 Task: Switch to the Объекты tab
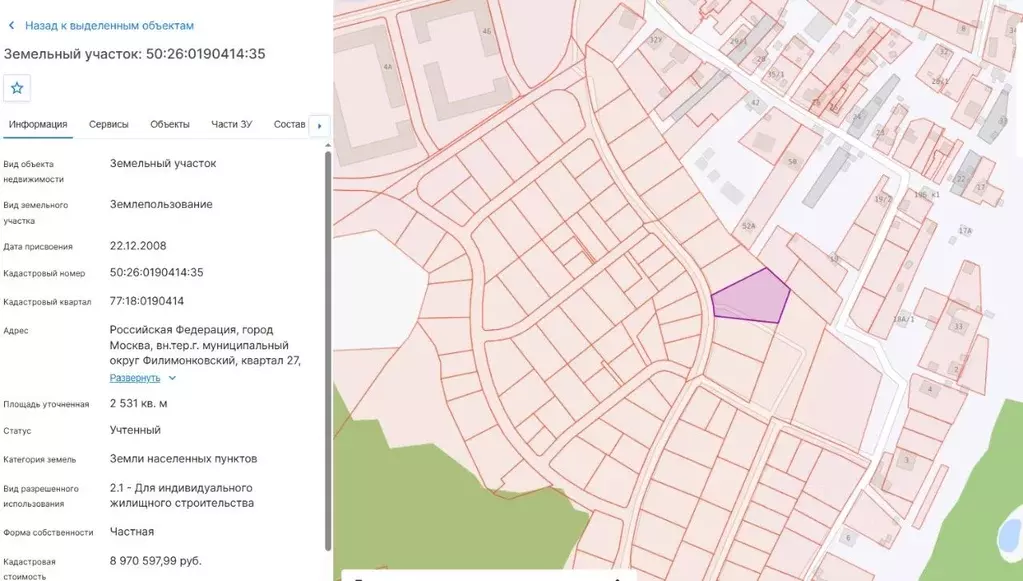170,125
